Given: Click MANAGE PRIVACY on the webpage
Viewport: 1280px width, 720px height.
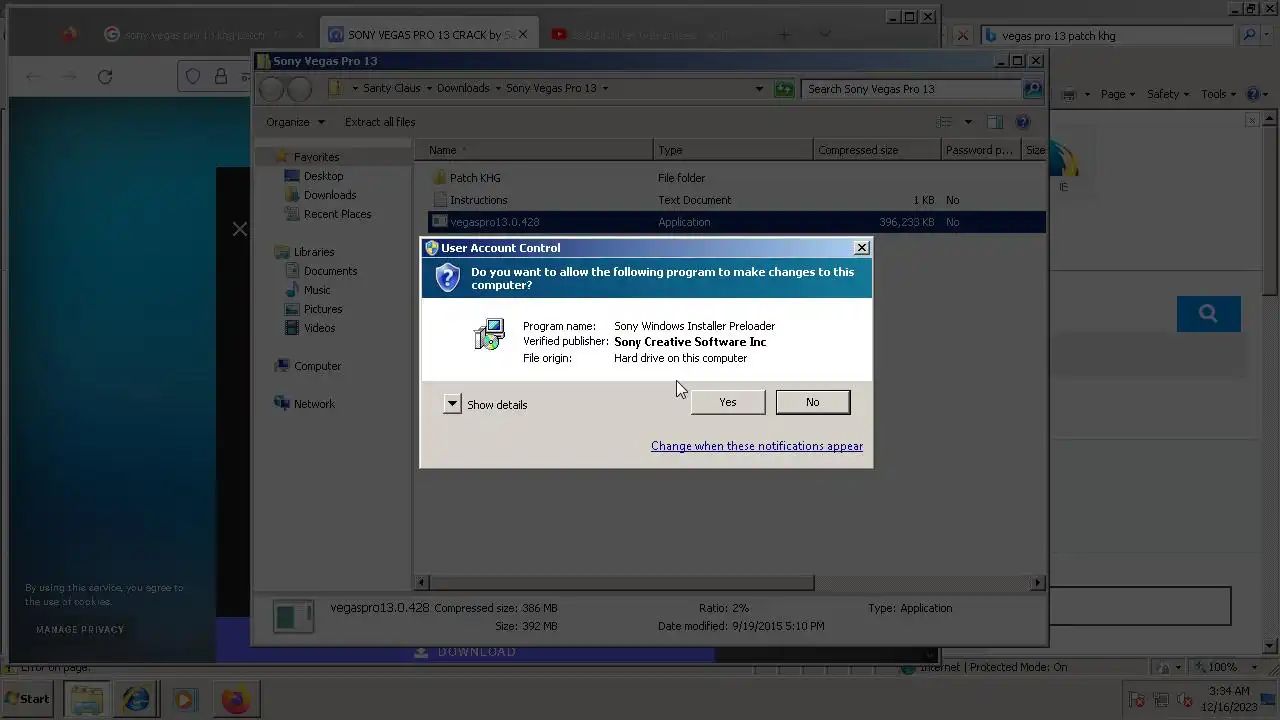Looking at the screenshot, I should pos(80,630).
